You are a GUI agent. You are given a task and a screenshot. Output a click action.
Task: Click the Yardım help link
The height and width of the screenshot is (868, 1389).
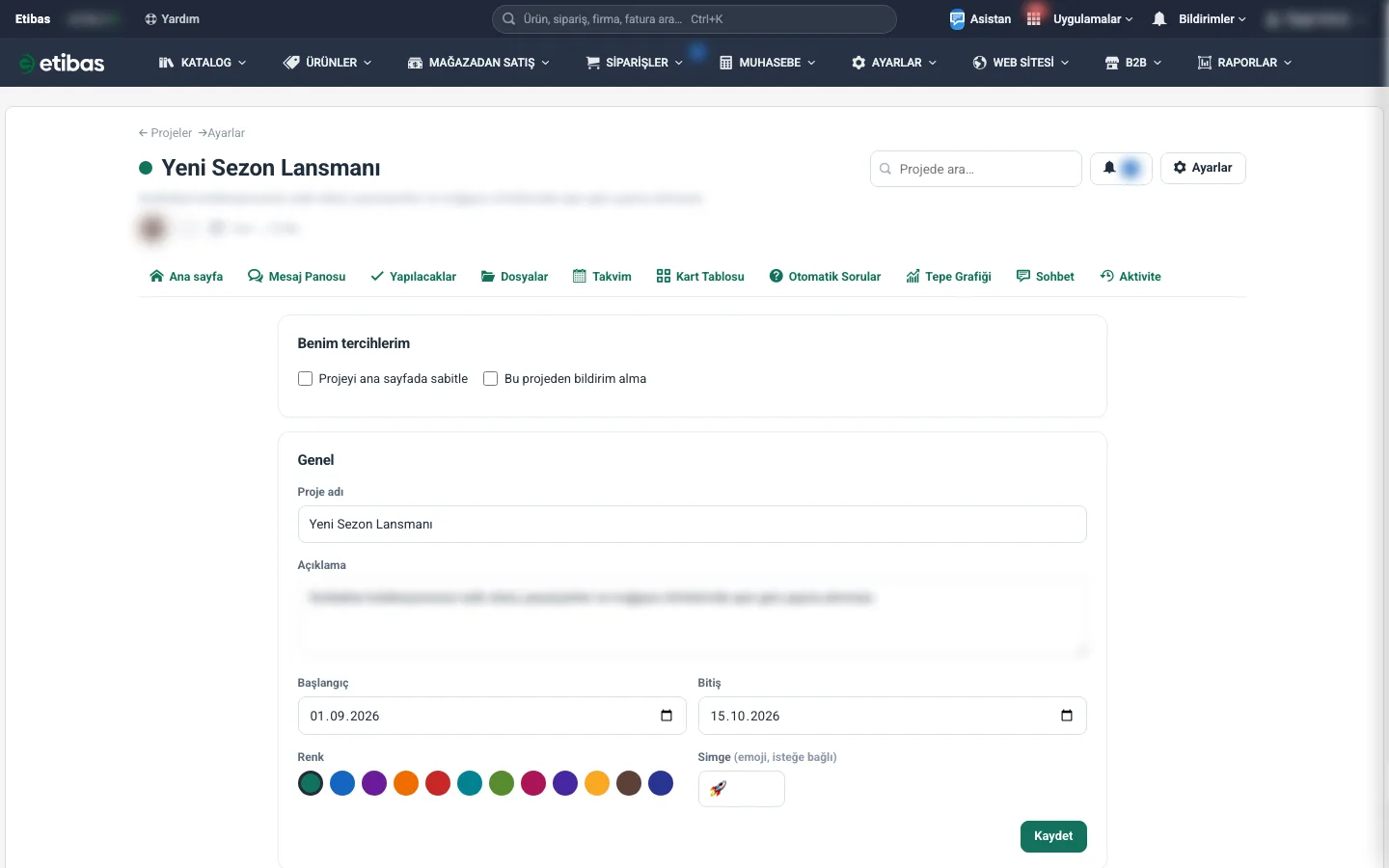pos(172,19)
